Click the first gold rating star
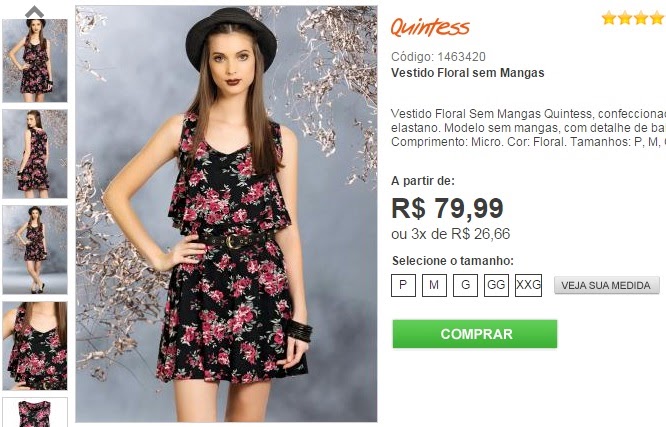This screenshot has height=427, width=666. tap(609, 18)
